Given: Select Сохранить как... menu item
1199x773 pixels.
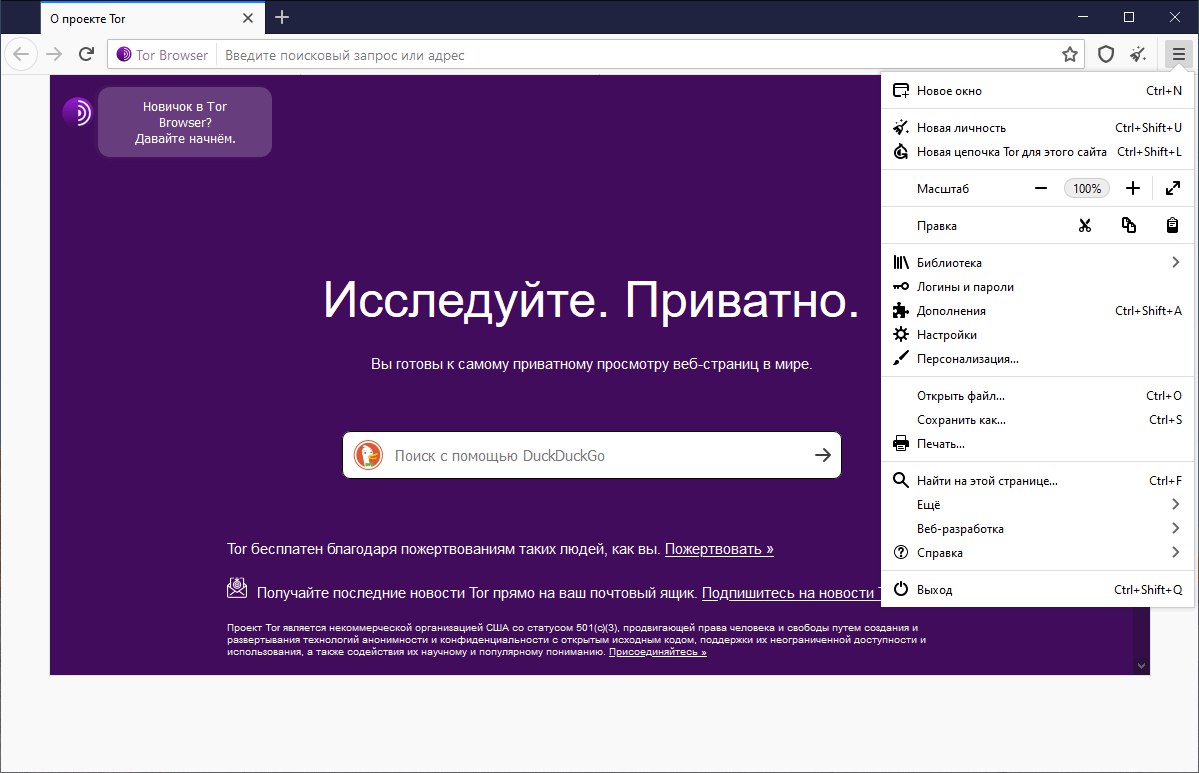Looking at the screenshot, I should (x=1037, y=420).
